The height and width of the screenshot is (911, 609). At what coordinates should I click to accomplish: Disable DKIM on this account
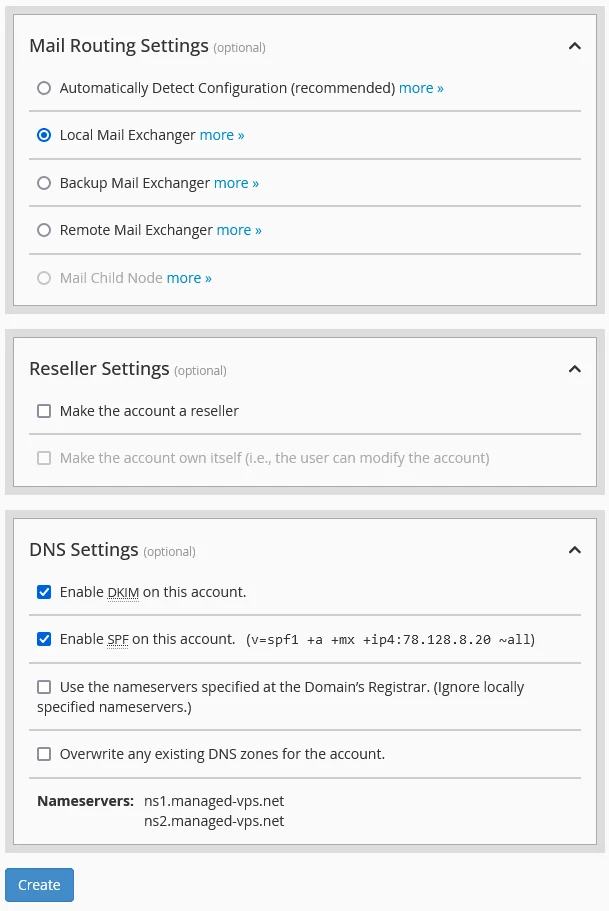[x=44, y=592]
